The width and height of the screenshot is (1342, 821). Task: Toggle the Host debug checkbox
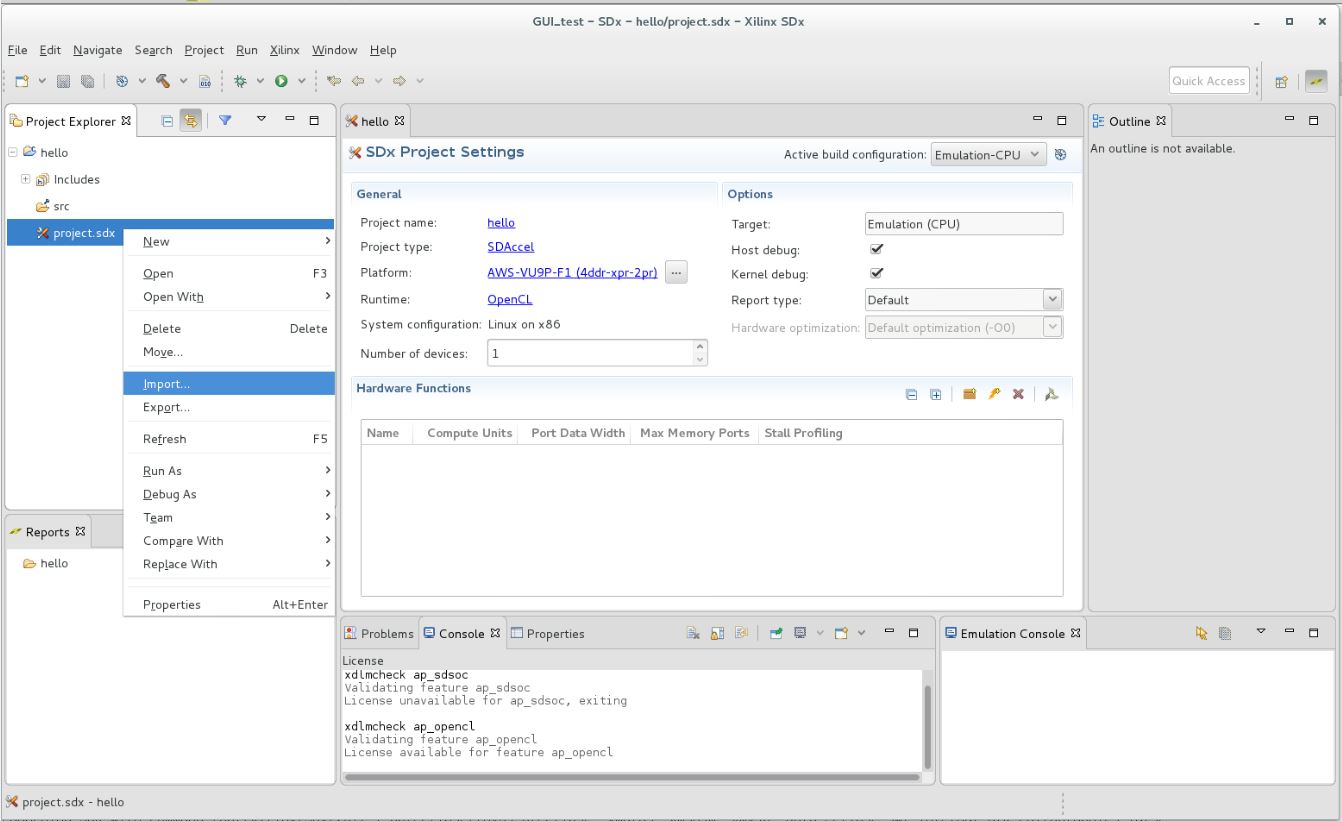click(877, 249)
